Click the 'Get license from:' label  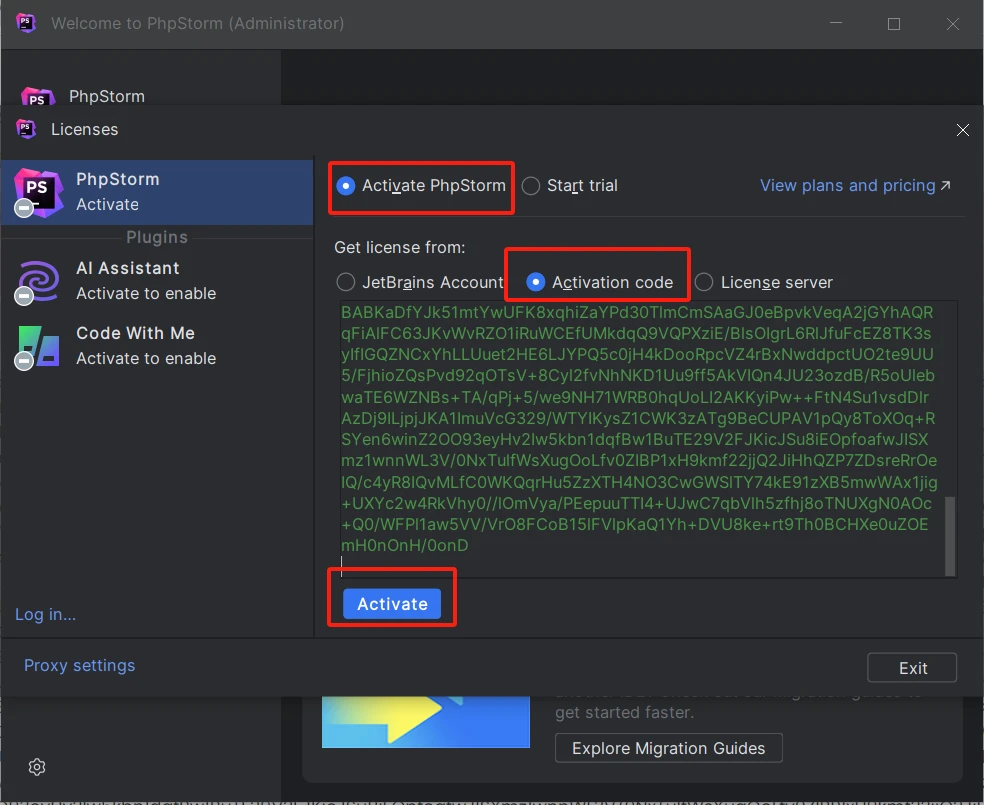[x=400, y=247]
